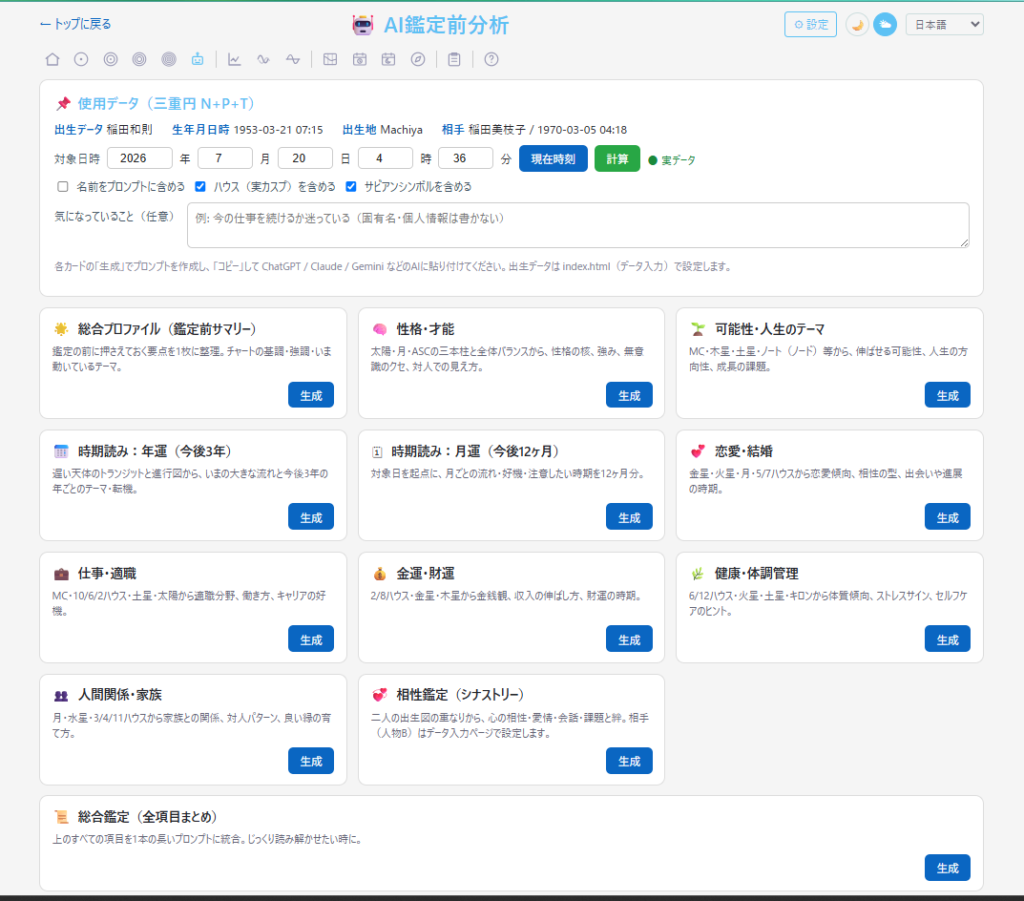
Task: Focus the month field showing 7
Action: pos(225,158)
